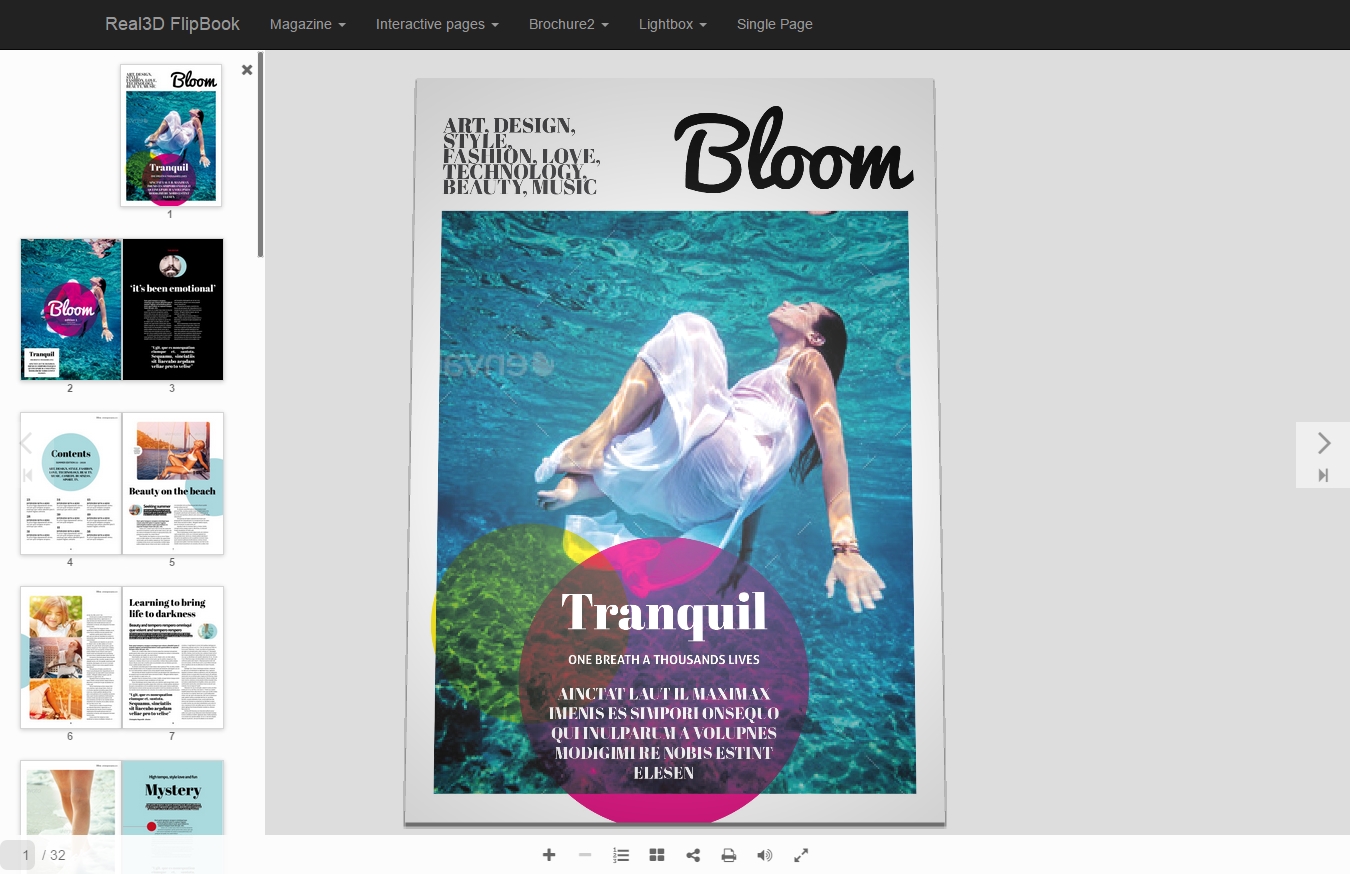The width and height of the screenshot is (1350, 874).
Task: Share the flipbook via the share icon
Action: tap(693, 855)
